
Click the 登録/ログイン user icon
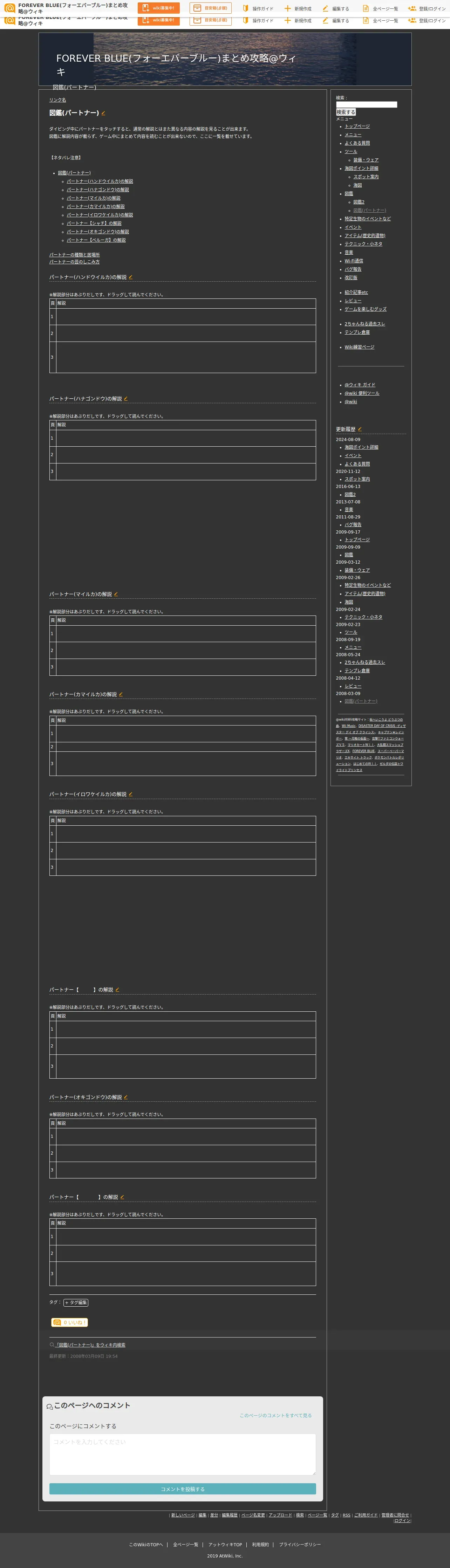click(412, 8)
